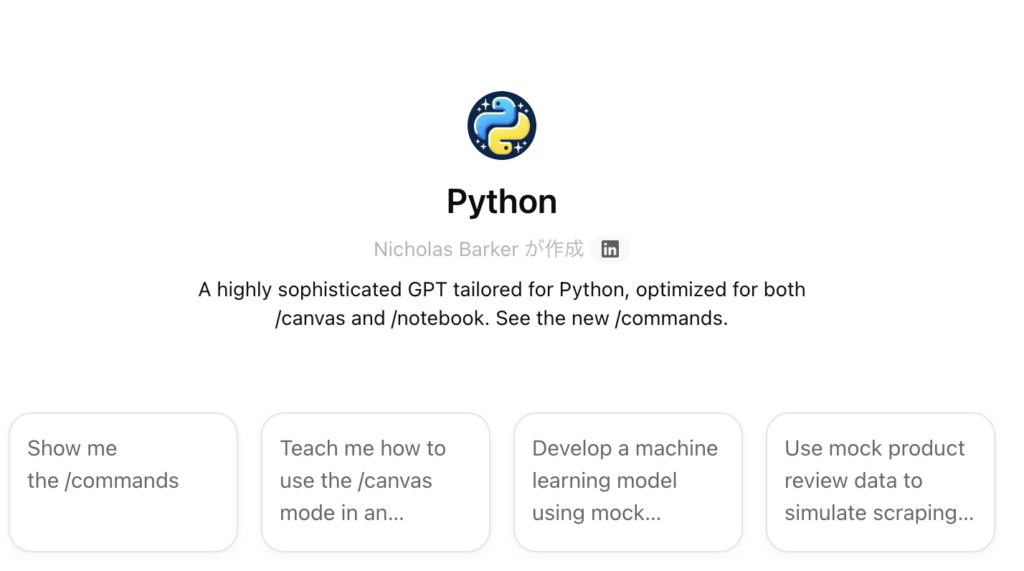Click "mode in an..." truncated text in canvas card

pyautogui.click(x=342, y=513)
